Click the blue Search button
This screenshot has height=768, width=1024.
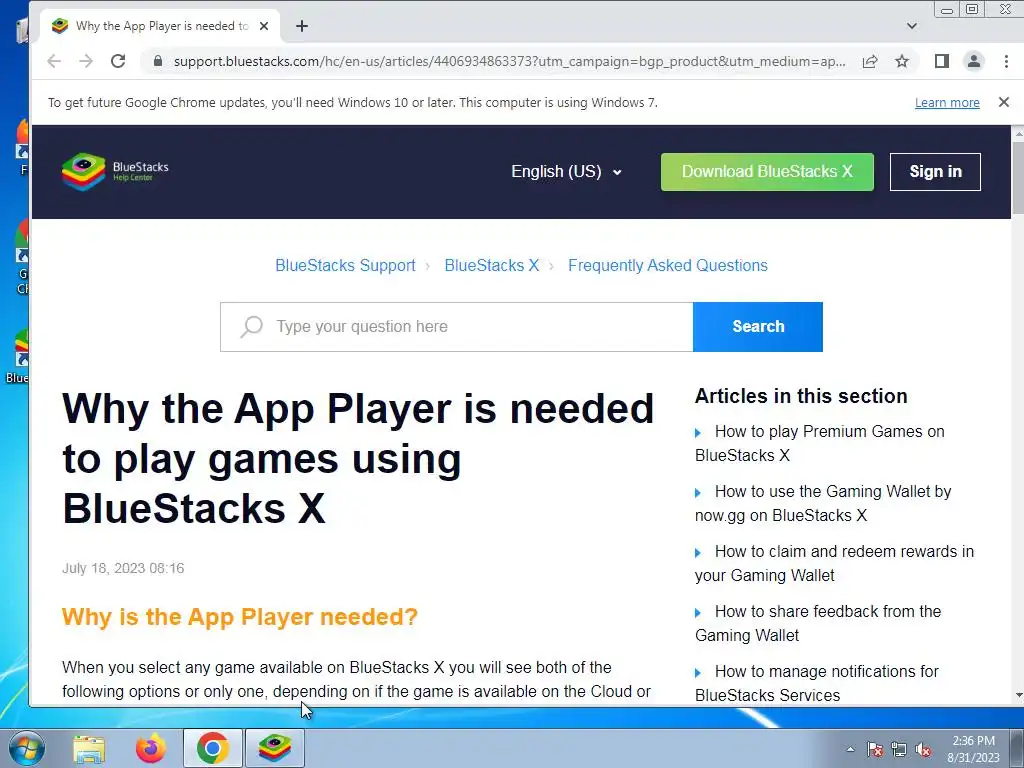(758, 327)
